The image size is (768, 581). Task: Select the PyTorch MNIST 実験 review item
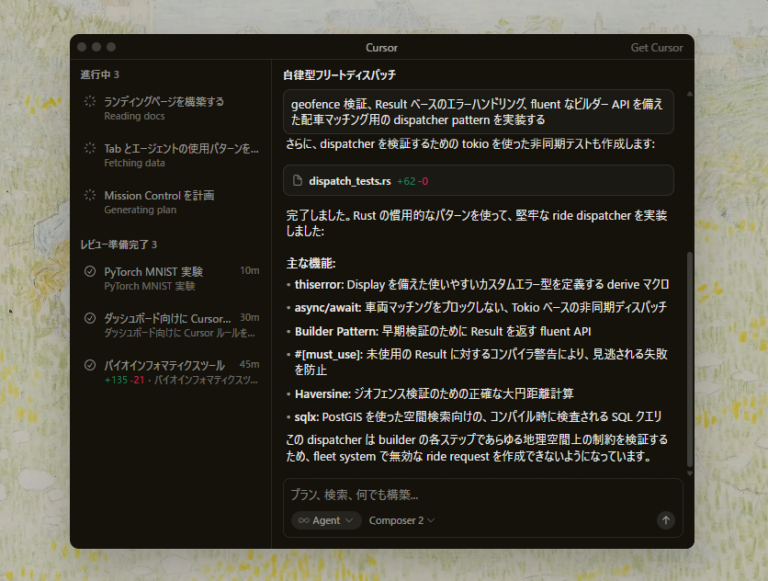[x=171, y=278]
